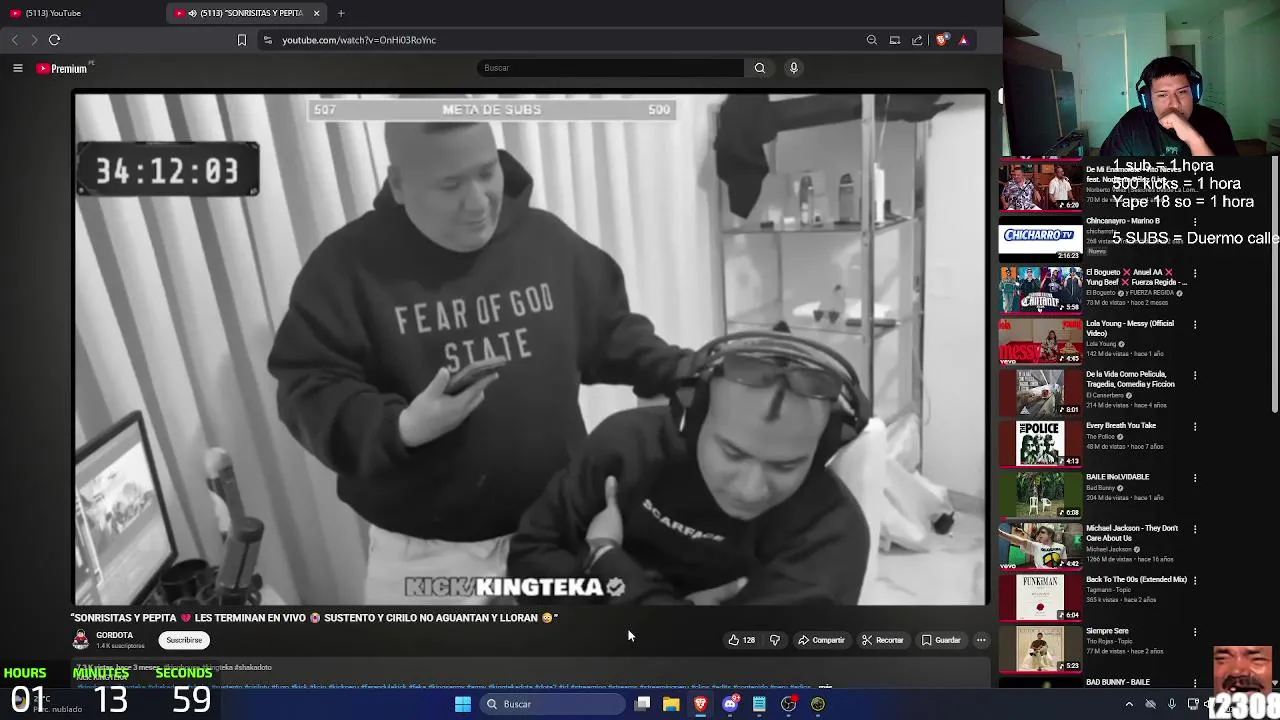1280x720 pixels.
Task: Share the page with the browser share icon
Action: click(917, 40)
